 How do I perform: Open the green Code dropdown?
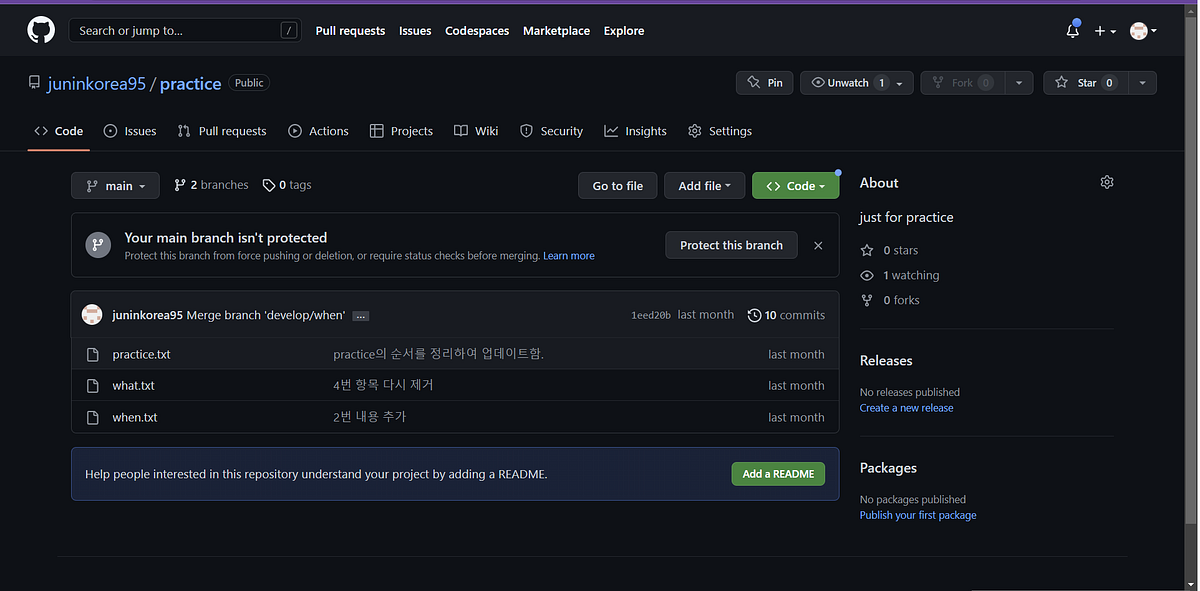pos(795,186)
